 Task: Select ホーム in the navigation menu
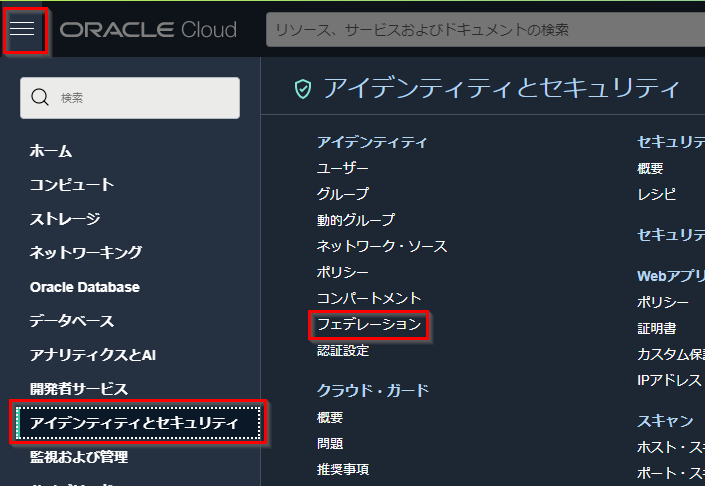51,151
